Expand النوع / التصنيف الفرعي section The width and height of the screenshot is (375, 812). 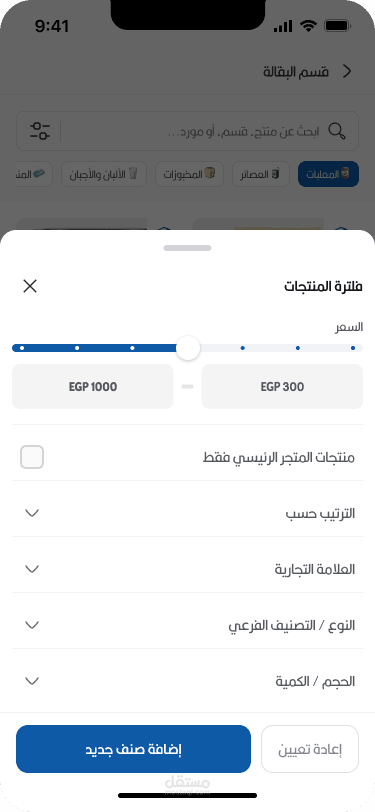point(188,625)
